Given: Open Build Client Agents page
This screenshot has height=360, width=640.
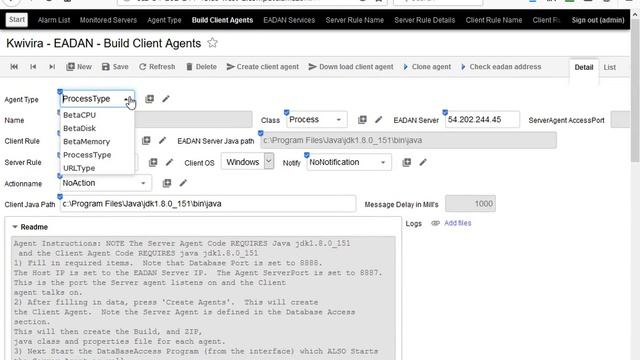Looking at the screenshot, I should pos(222,20).
